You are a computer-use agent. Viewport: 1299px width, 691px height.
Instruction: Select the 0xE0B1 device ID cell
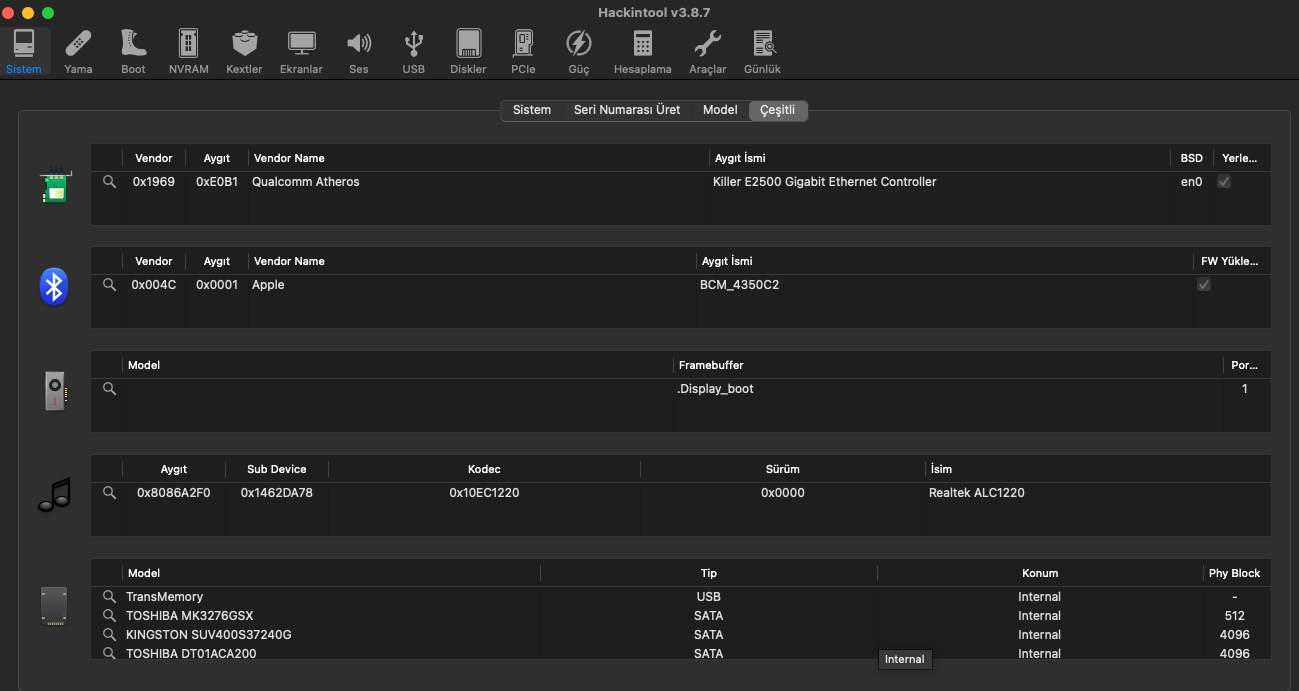tap(217, 182)
